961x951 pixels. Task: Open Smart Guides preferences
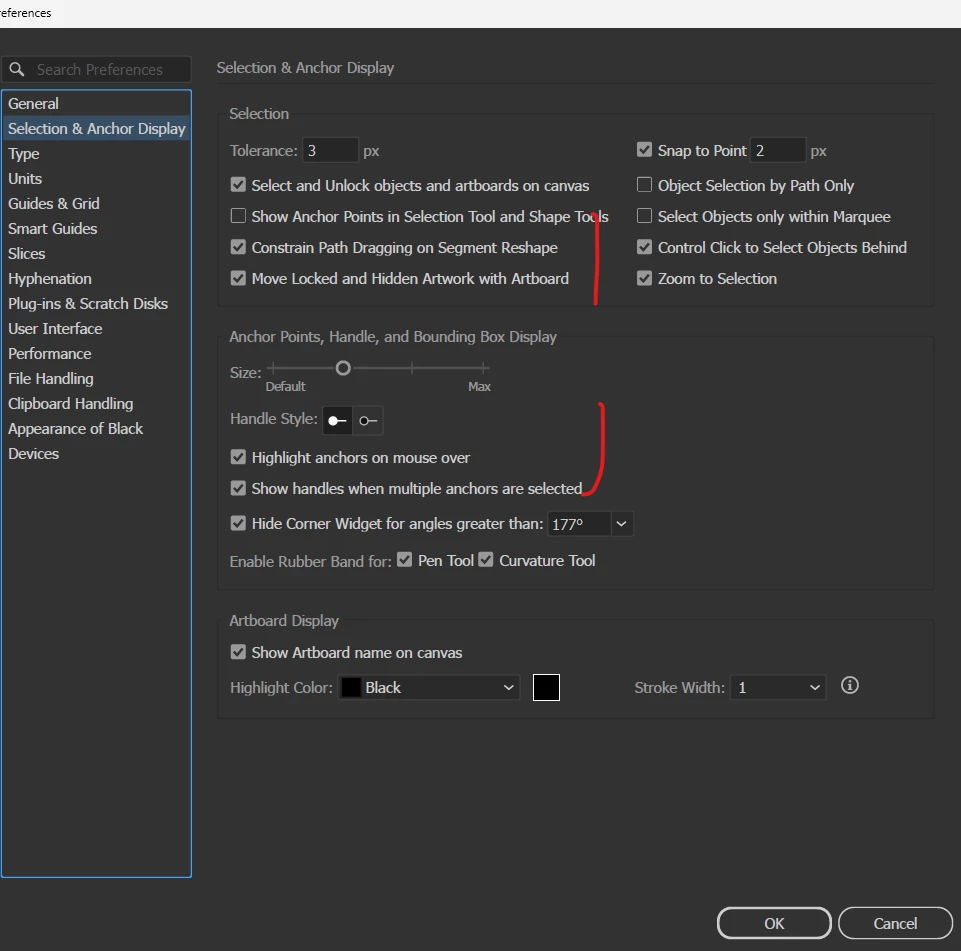coord(96,229)
